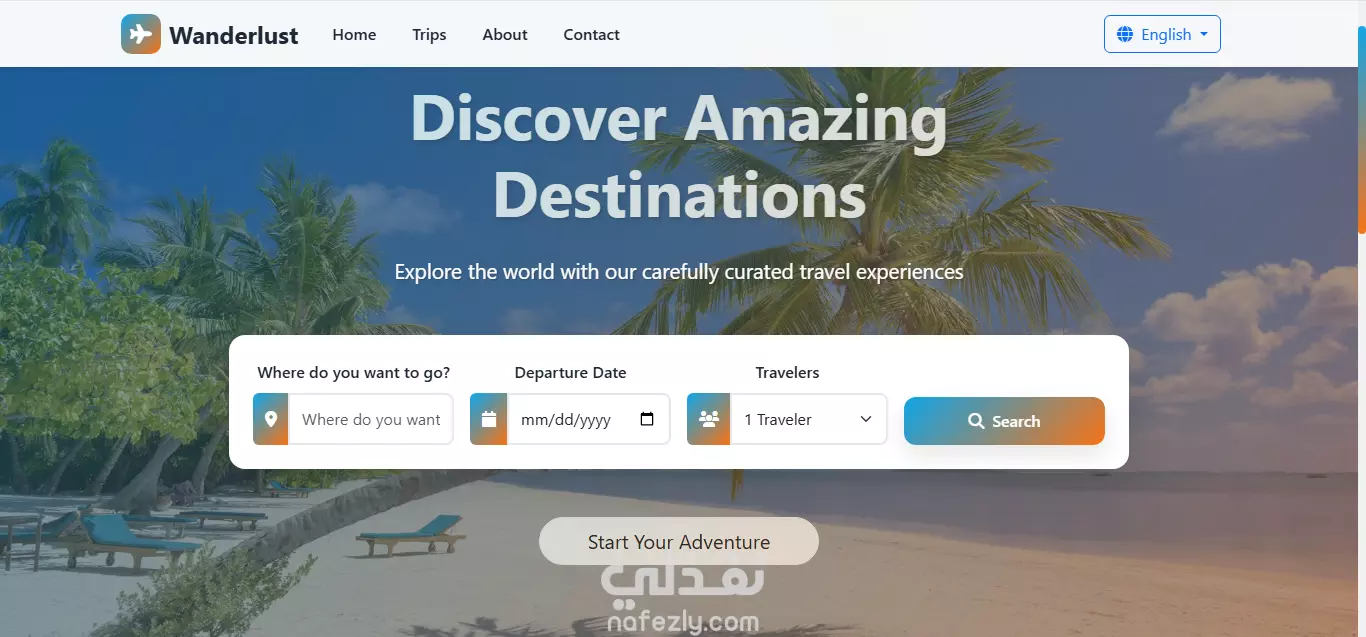1366x637 pixels.
Task: Click the magnifying glass search icon
Action: 977,421
